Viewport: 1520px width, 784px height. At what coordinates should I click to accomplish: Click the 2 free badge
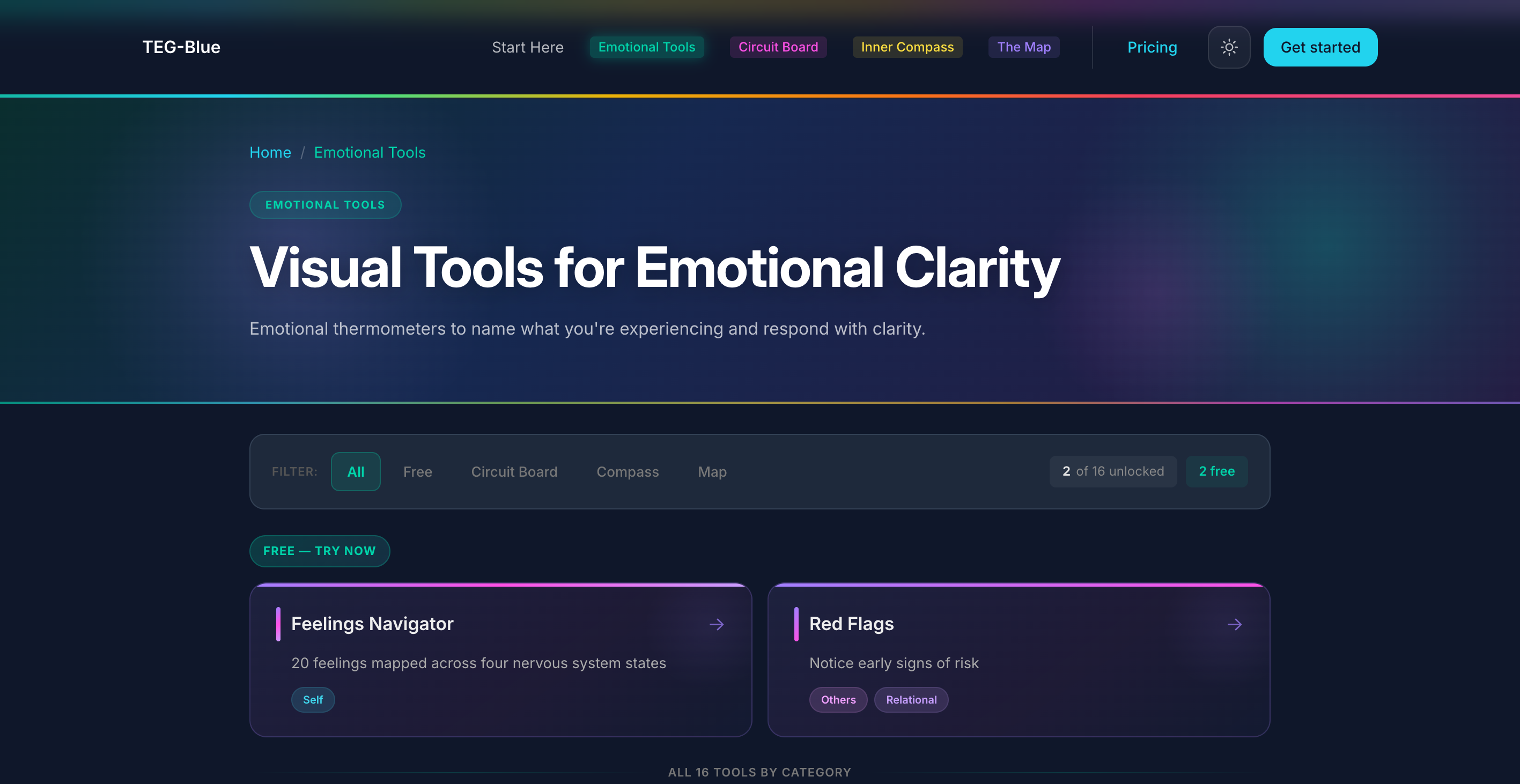1216,471
